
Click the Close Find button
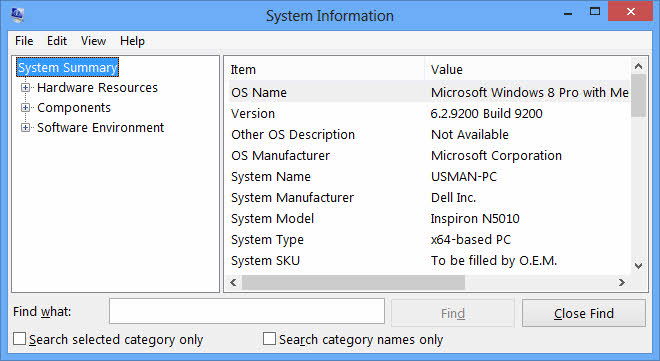pyautogui.click(x=583, y=313)
